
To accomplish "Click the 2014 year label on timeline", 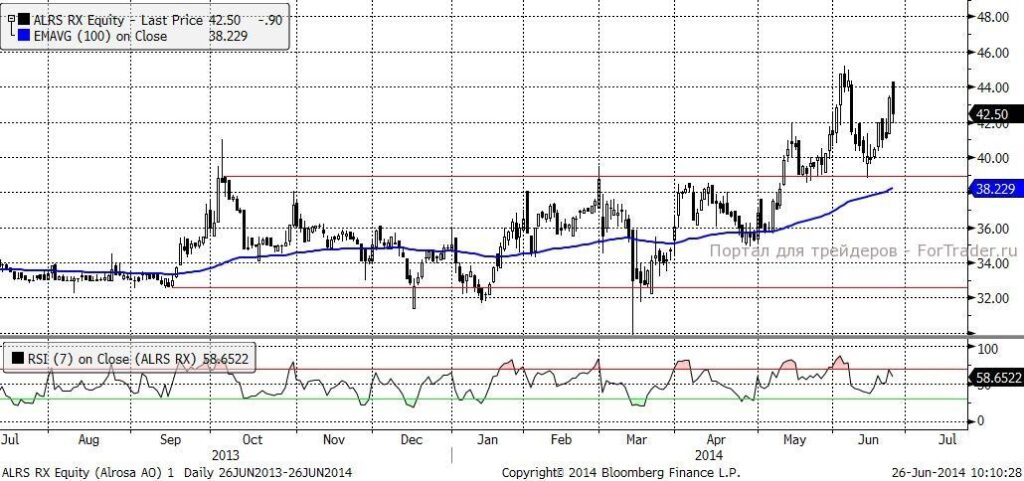I will (x=708, y=455).
